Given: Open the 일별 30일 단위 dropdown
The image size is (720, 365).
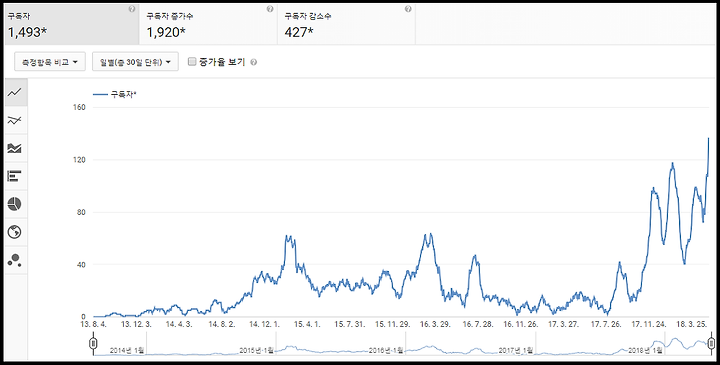Looking at the screenshot, I should point(135,62).
